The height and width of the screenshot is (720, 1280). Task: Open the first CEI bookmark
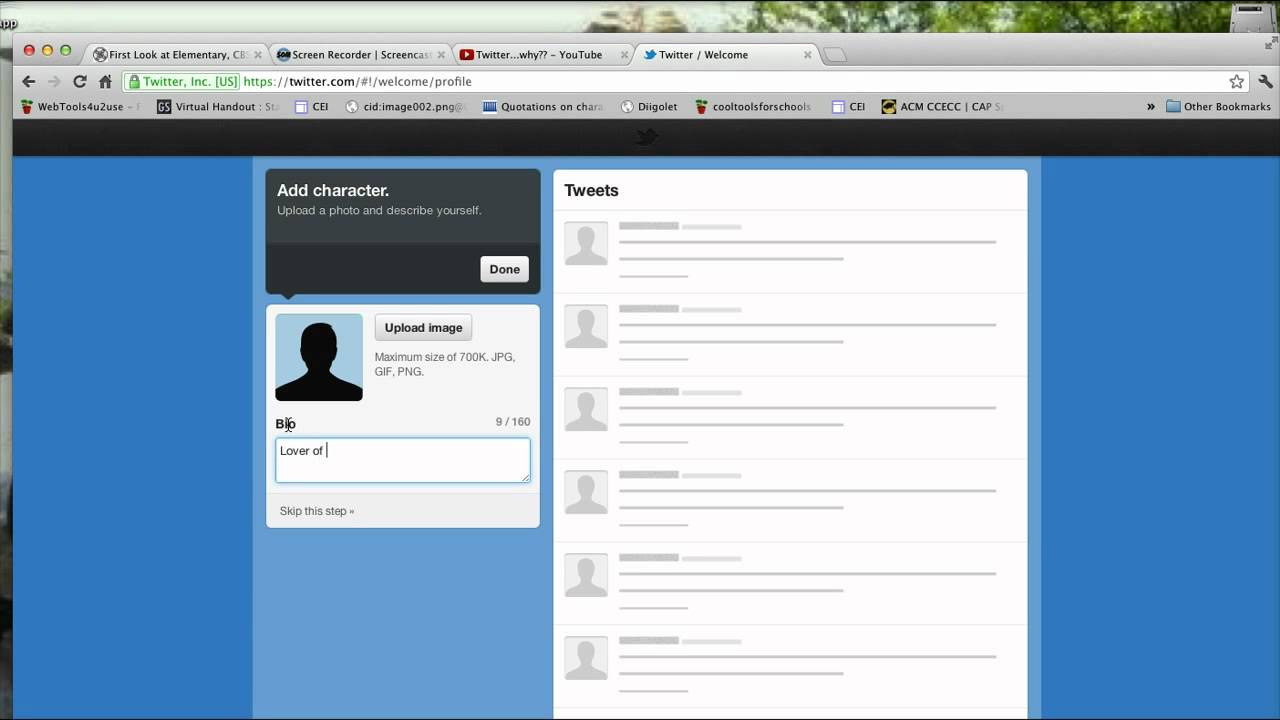(311, 107)
